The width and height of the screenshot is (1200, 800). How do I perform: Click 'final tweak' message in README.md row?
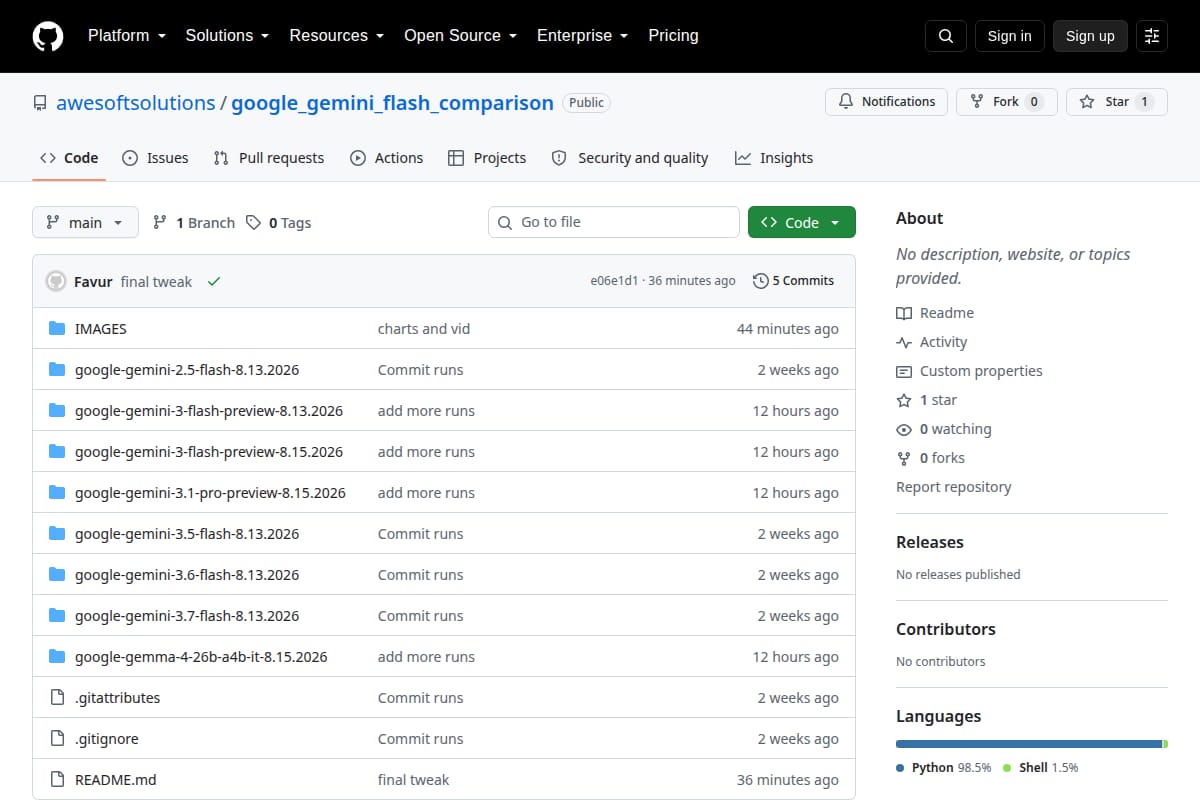(x=414, y=780)
